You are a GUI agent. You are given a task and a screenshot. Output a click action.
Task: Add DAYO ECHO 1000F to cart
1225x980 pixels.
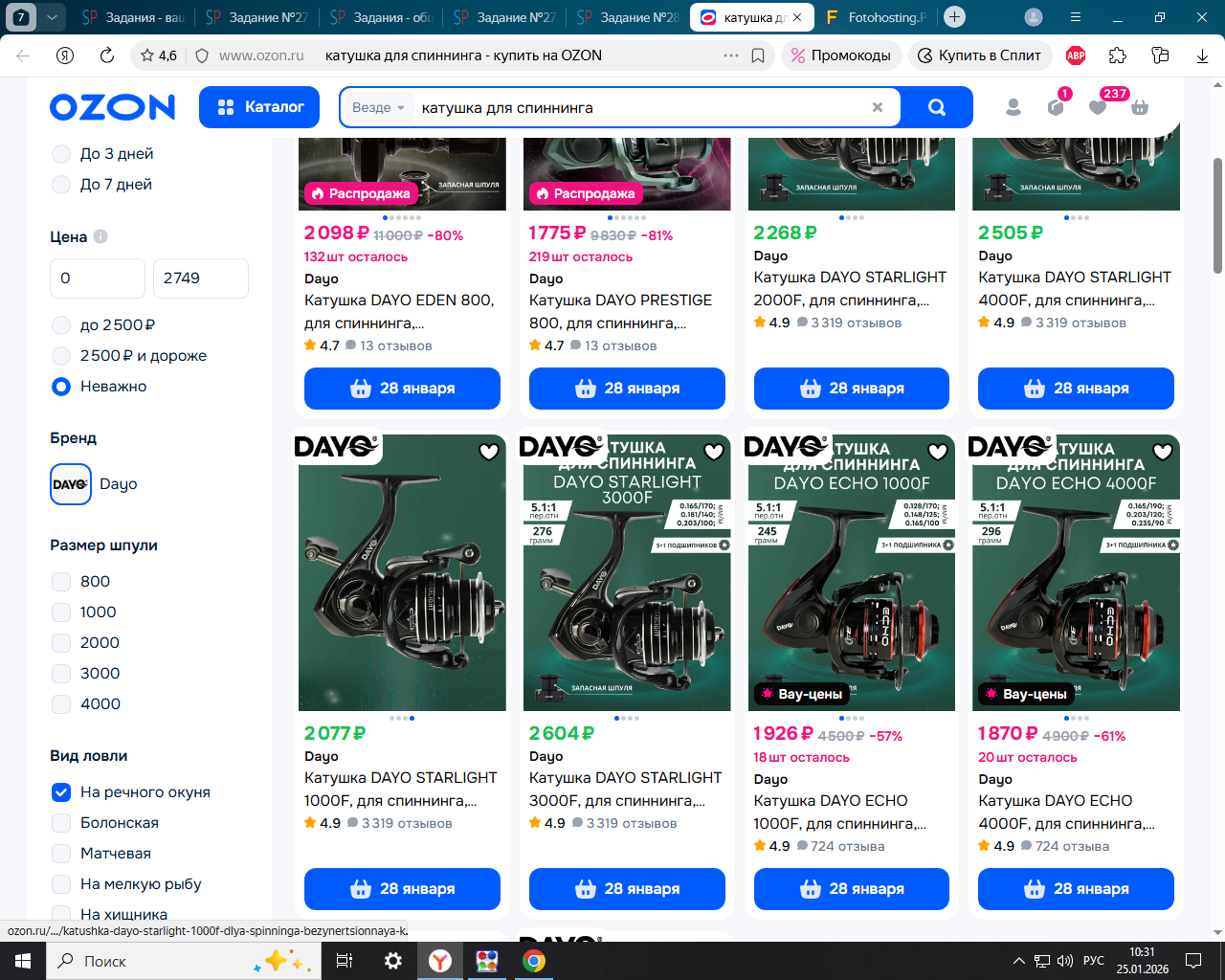click(852, 889)
